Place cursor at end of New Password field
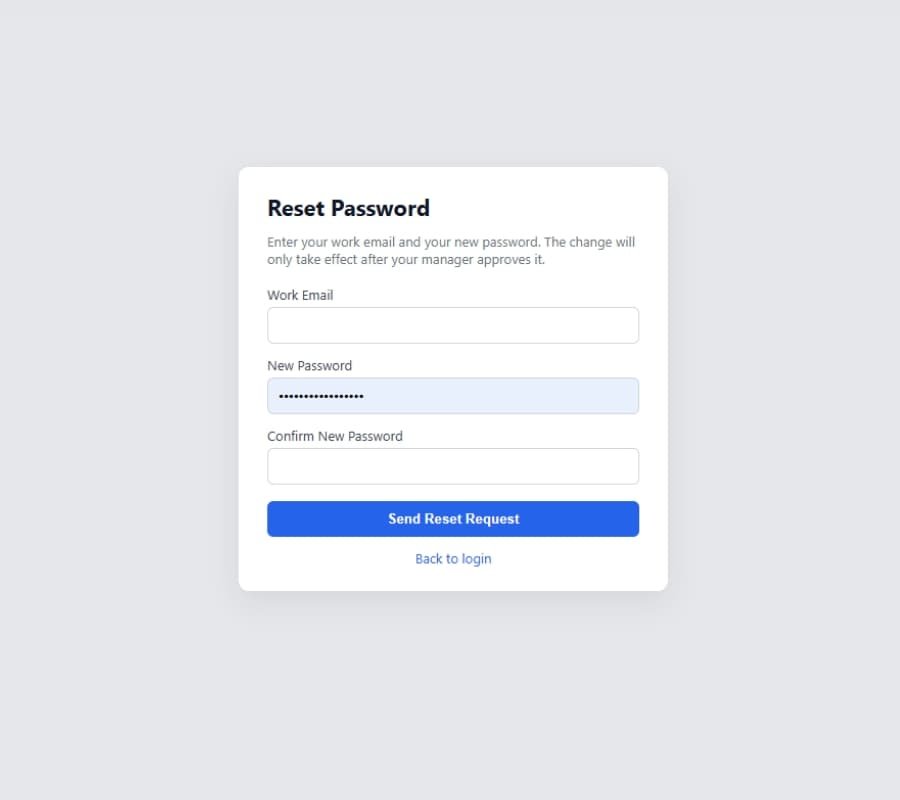 [600, 396]
